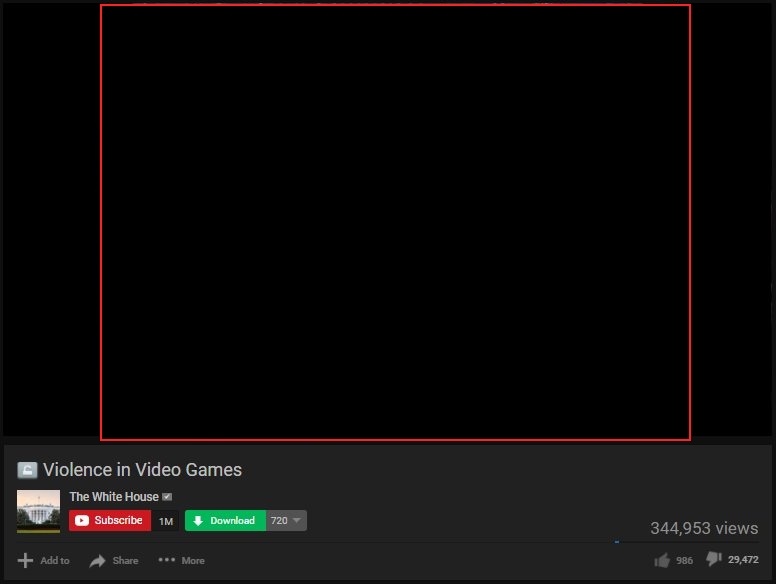Viewport: 776px width, 584px height.
Task: Share the Violence in Video Games video
Action: point(114,560)
